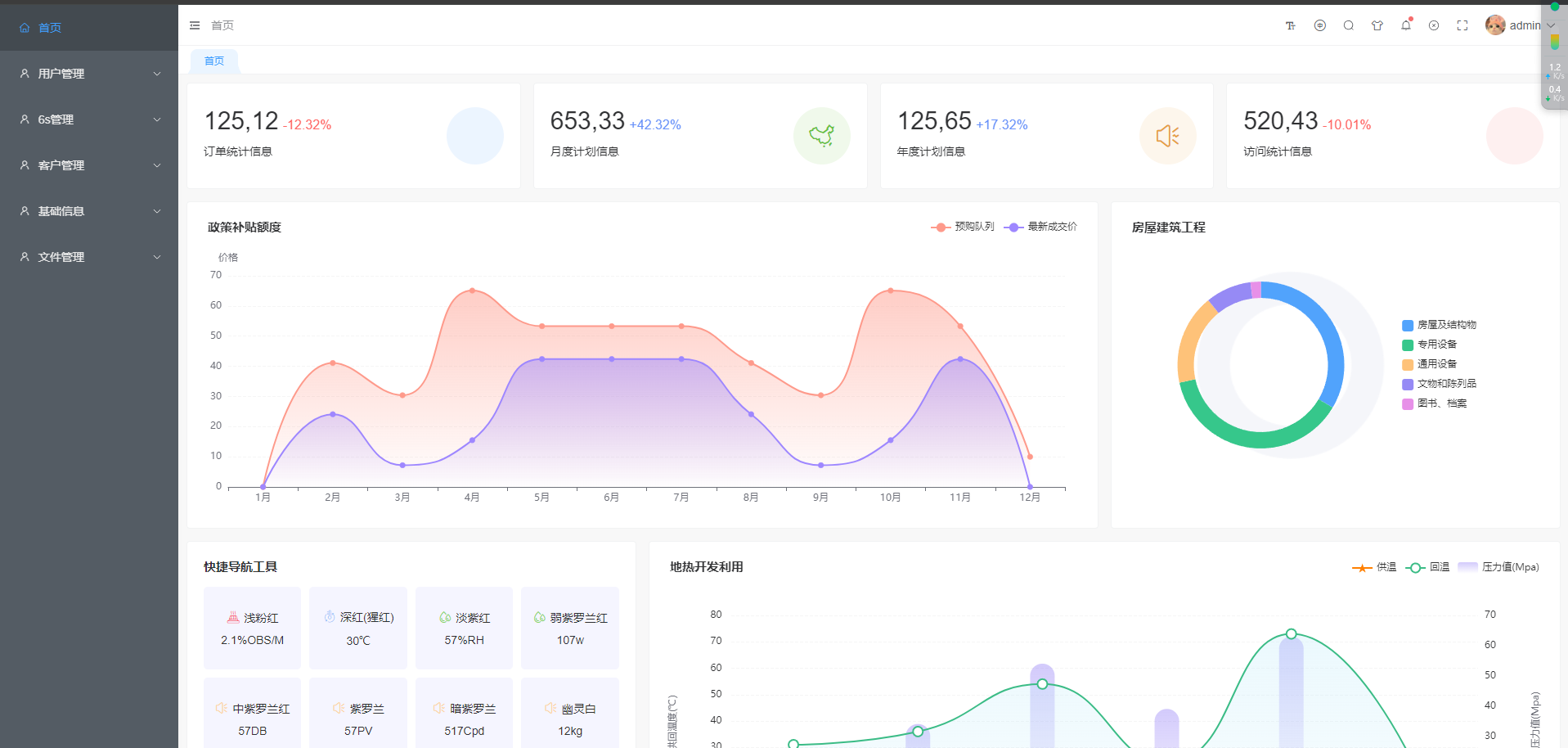1568x748 pixels.
Task: Expand the 文件管理 chevron
Action: click(x=157, y=257)
